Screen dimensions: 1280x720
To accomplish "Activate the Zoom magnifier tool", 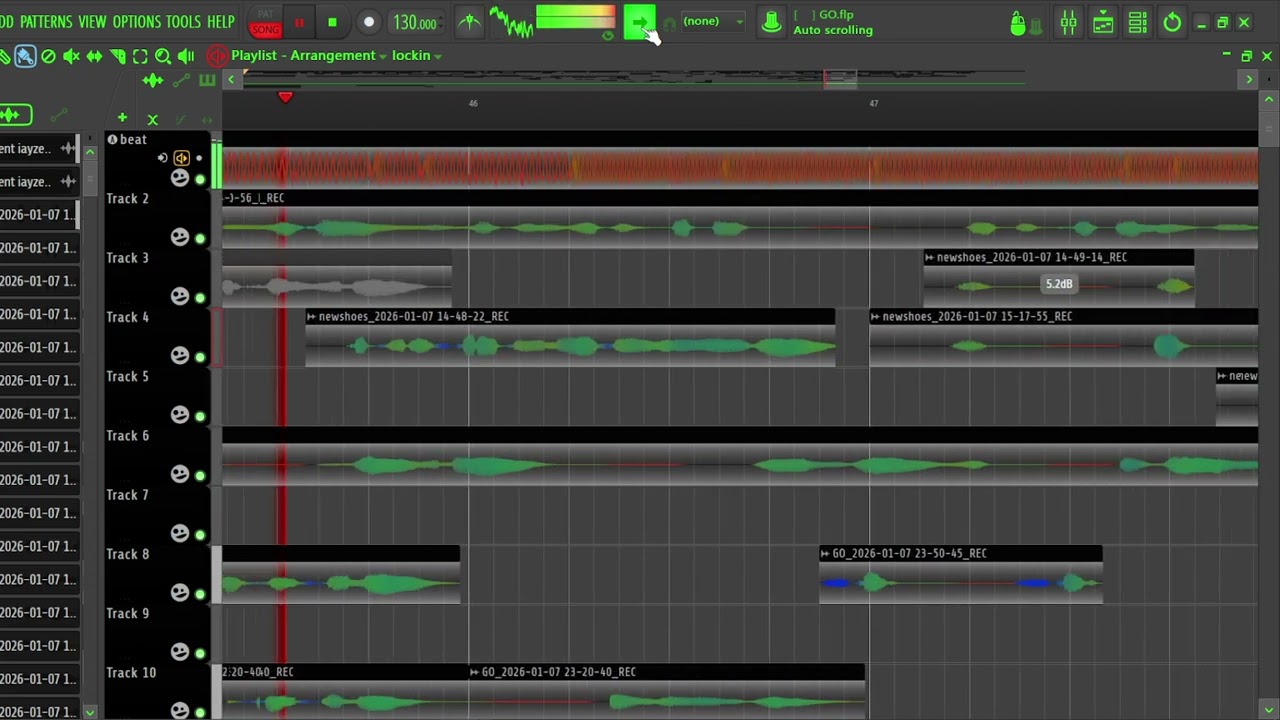I will 163,57.
